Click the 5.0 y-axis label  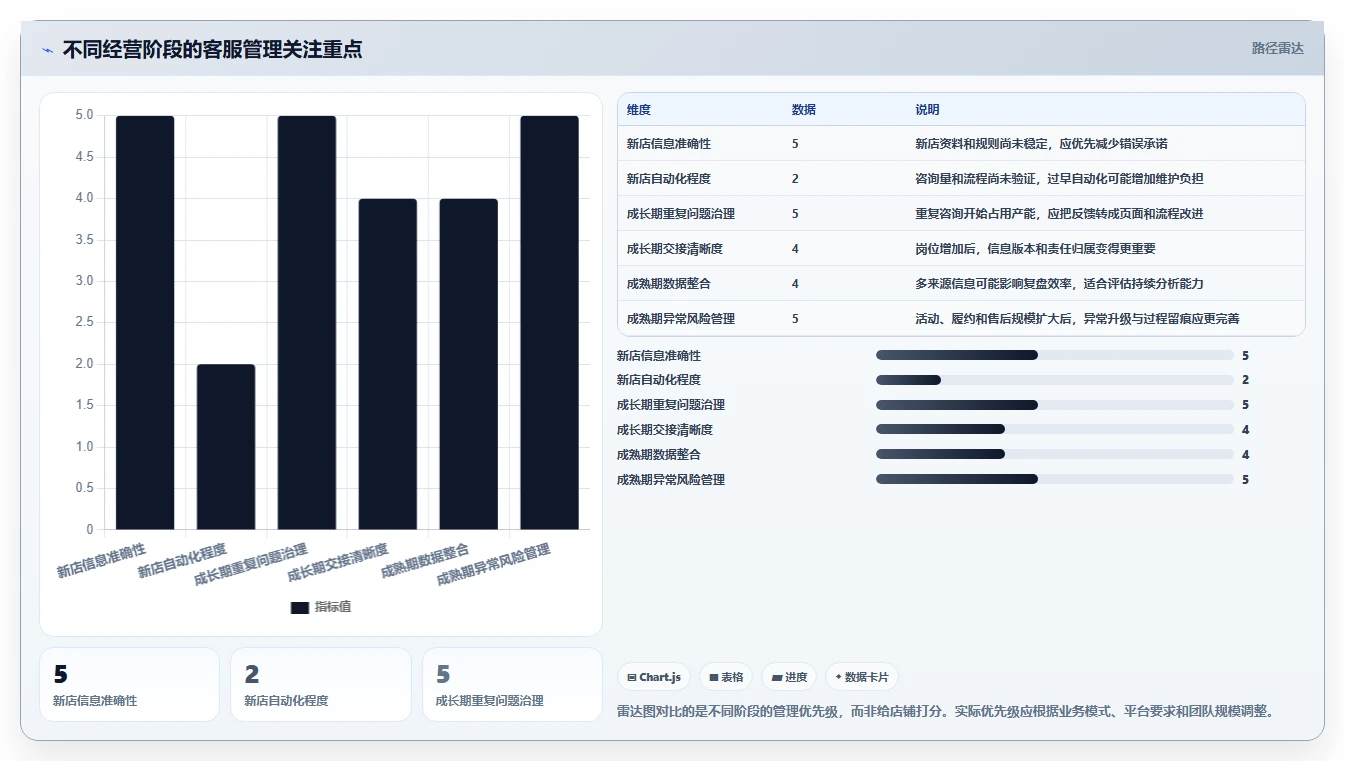[84, 116]
